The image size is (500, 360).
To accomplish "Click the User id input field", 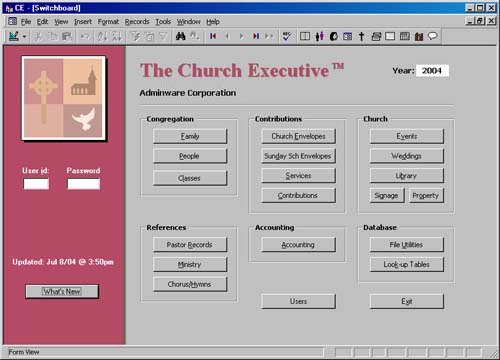I will point(36,184).
